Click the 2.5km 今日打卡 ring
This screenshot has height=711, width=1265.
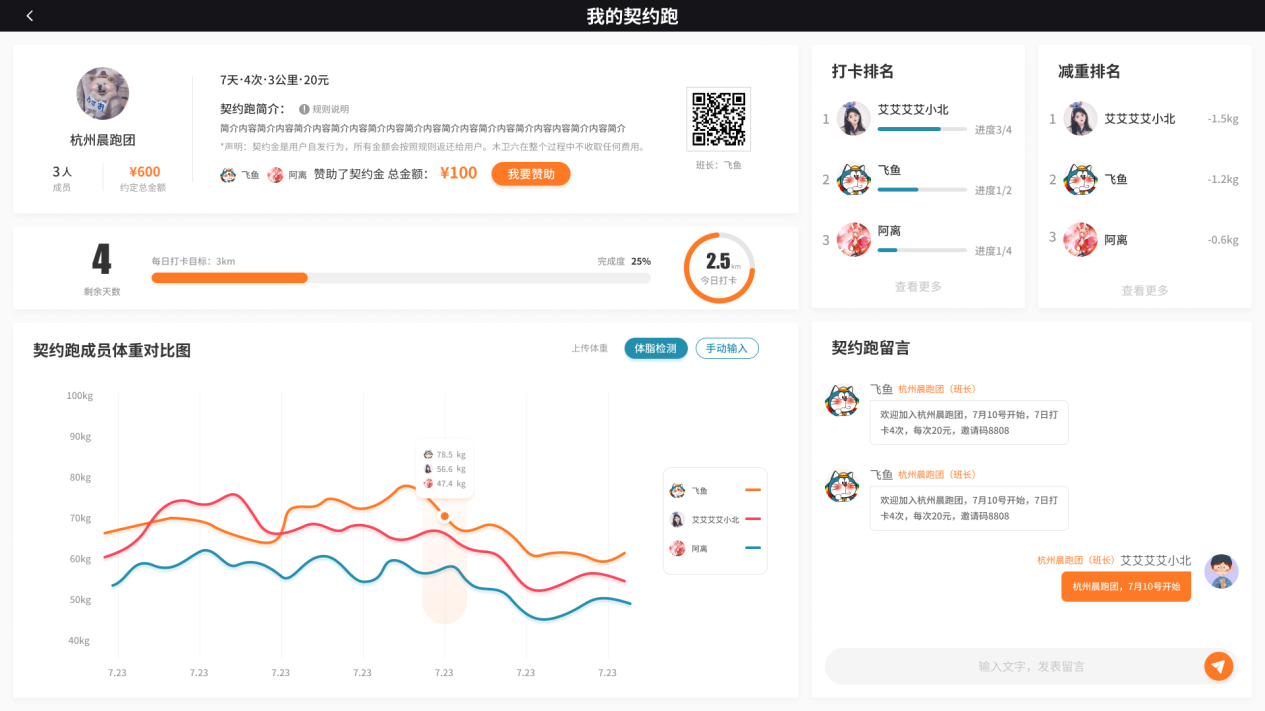pyautogui.click(x=719, y=267)
